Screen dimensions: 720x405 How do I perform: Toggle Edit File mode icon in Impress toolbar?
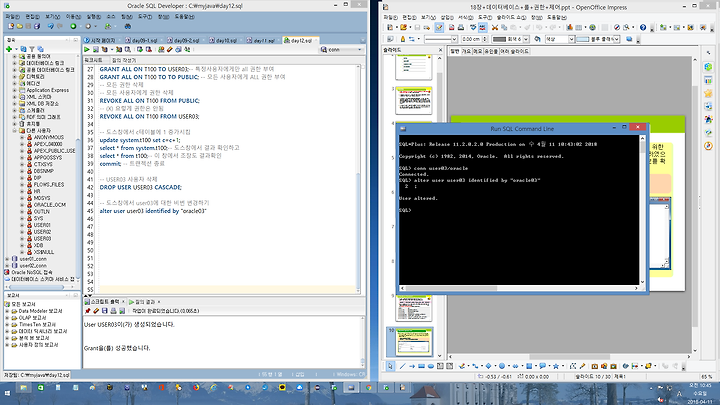pos(439,28)
